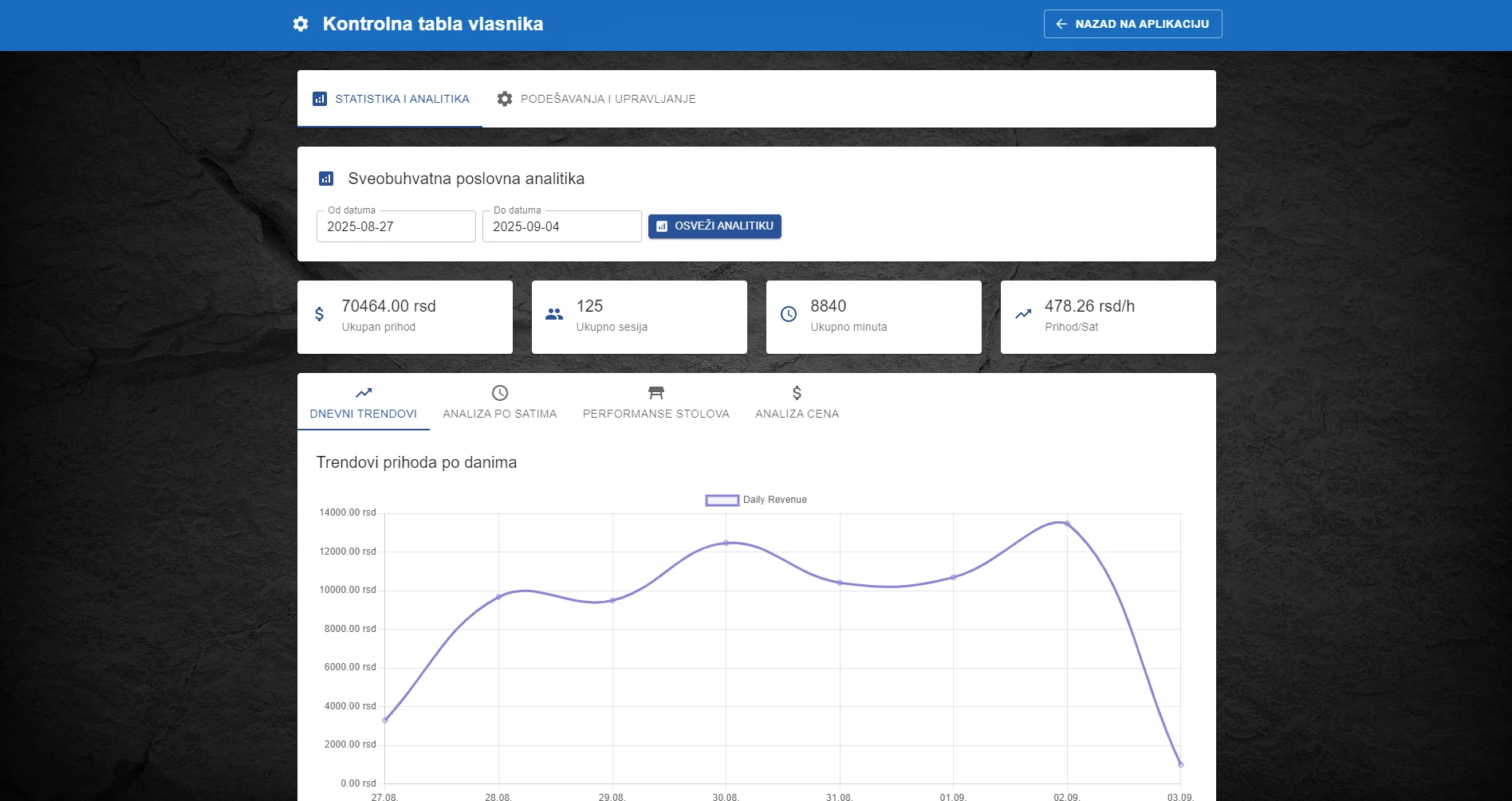This screenshot has height=801, width=1512.
Task: Open the Analiza cena tab
Action: (797, 402)
